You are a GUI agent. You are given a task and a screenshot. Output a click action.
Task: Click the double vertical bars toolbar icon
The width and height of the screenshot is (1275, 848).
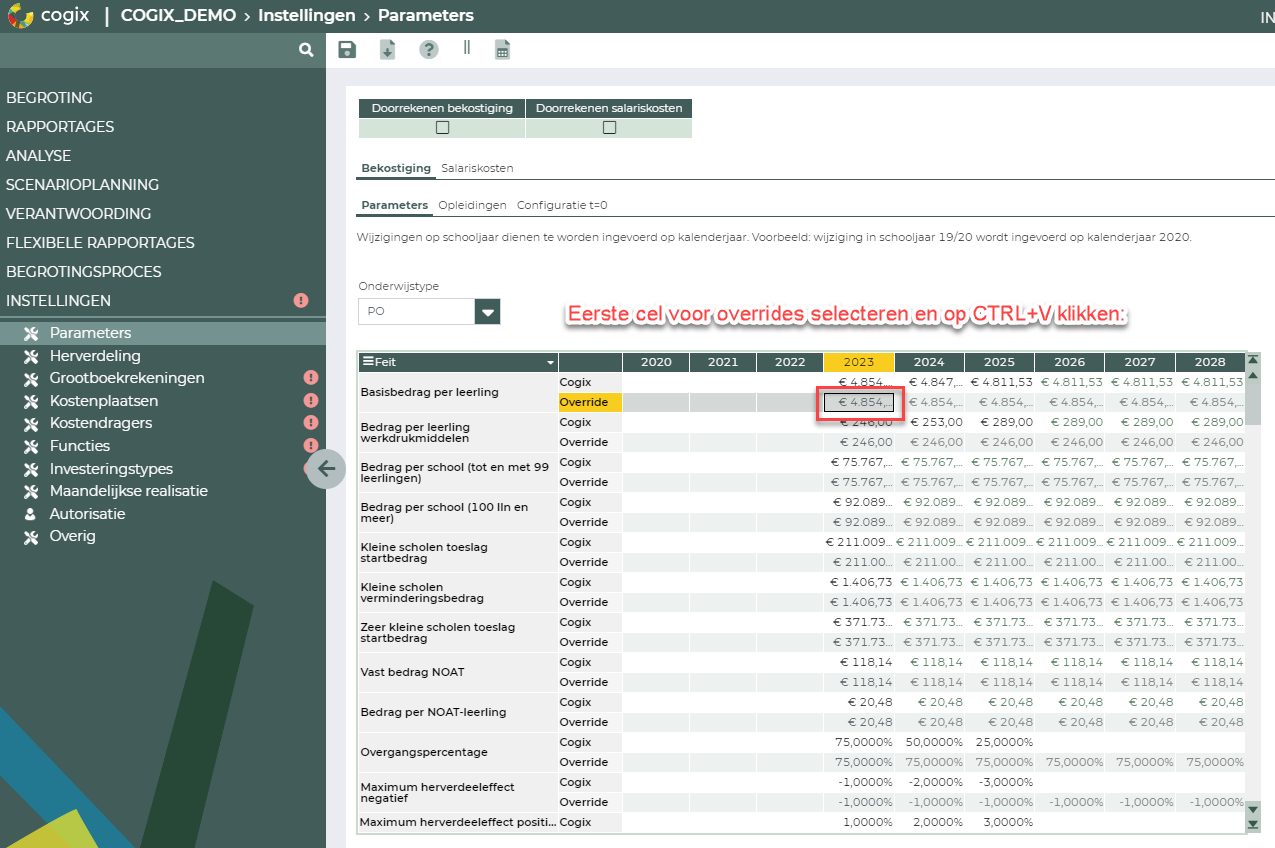coord(466,47)
